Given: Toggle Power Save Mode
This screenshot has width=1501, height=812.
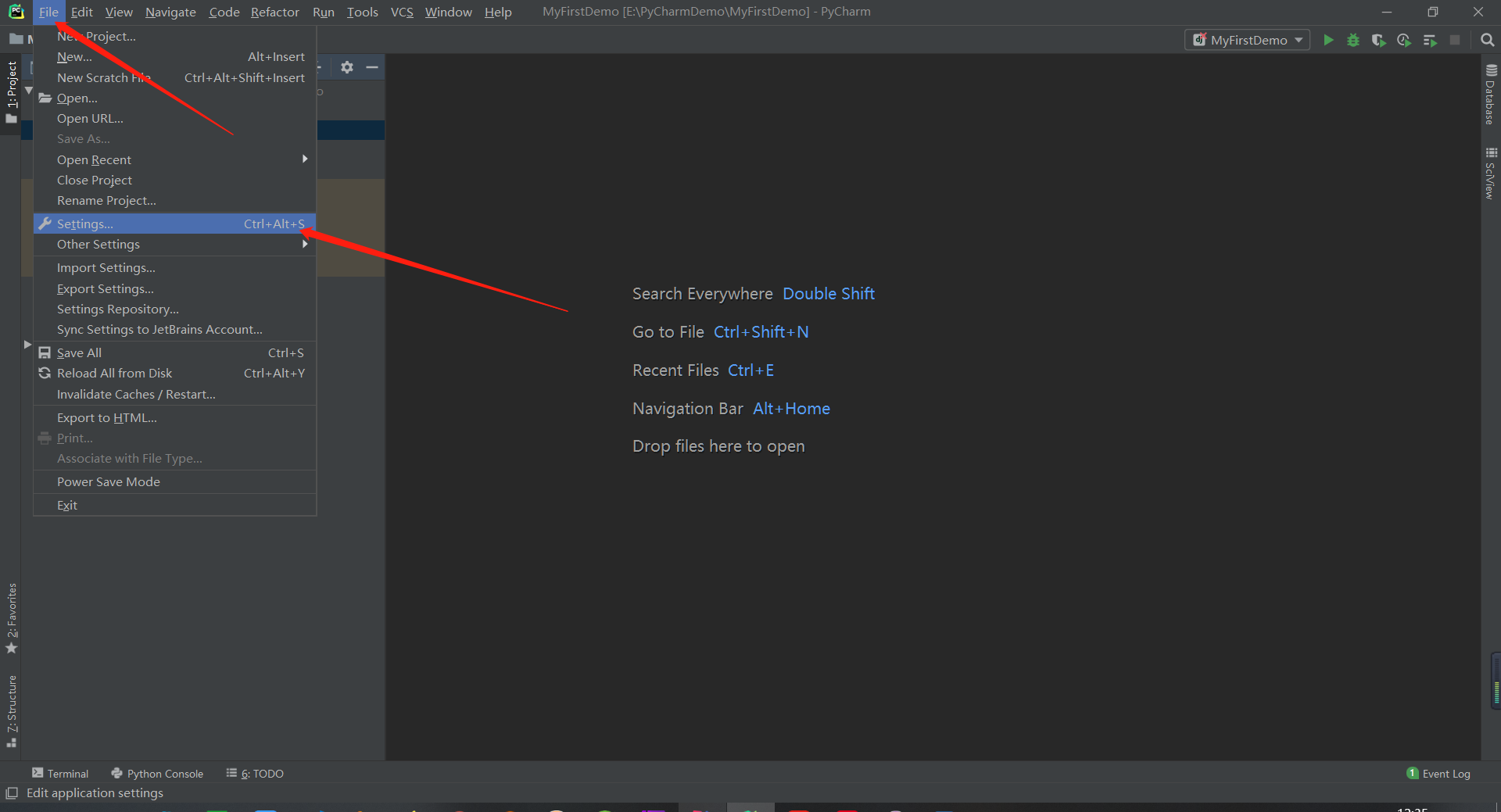Looking at the screenshot, I should (x=174, y=482).
